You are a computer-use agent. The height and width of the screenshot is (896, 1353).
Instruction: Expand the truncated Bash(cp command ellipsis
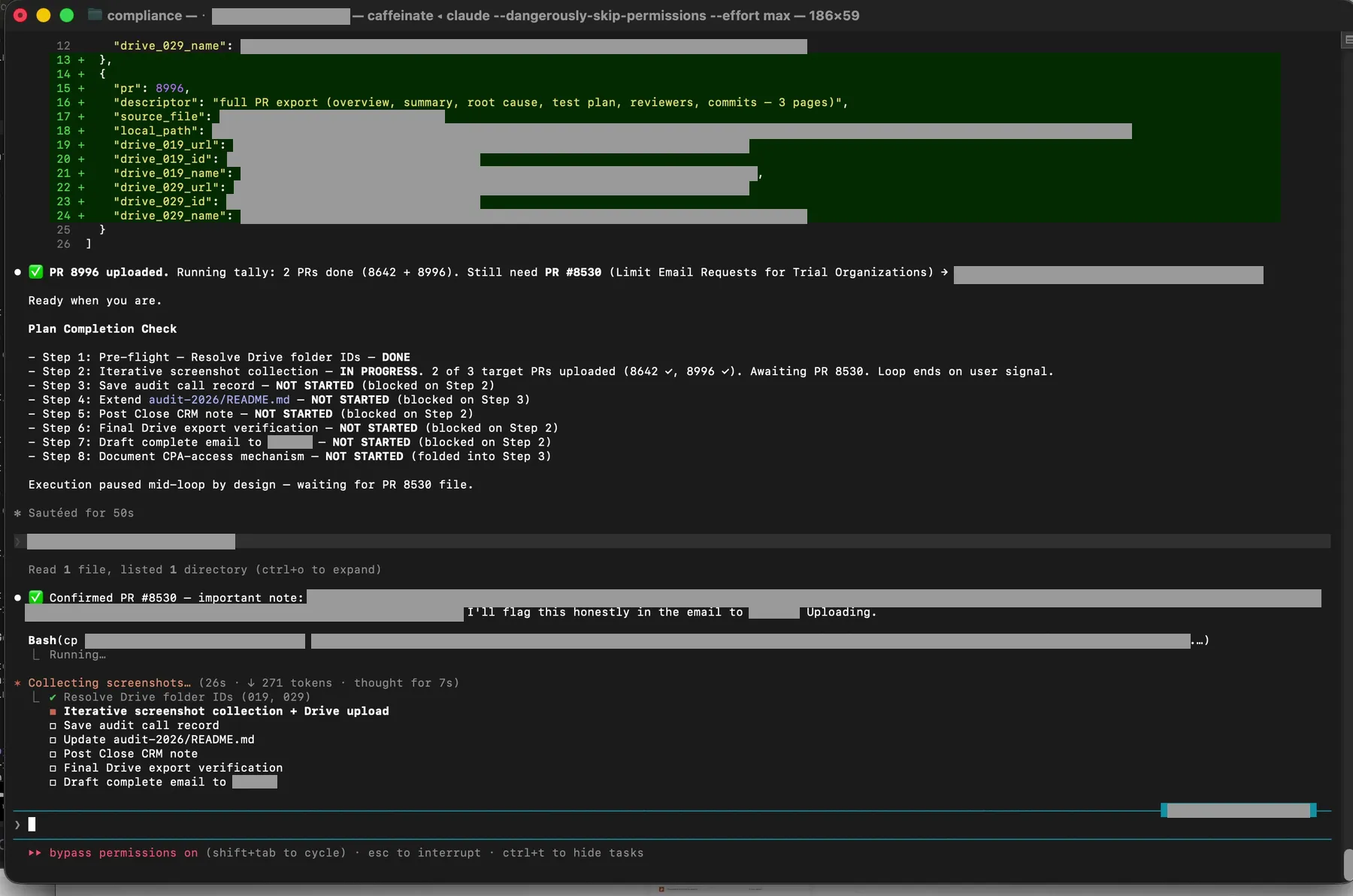1200,640
